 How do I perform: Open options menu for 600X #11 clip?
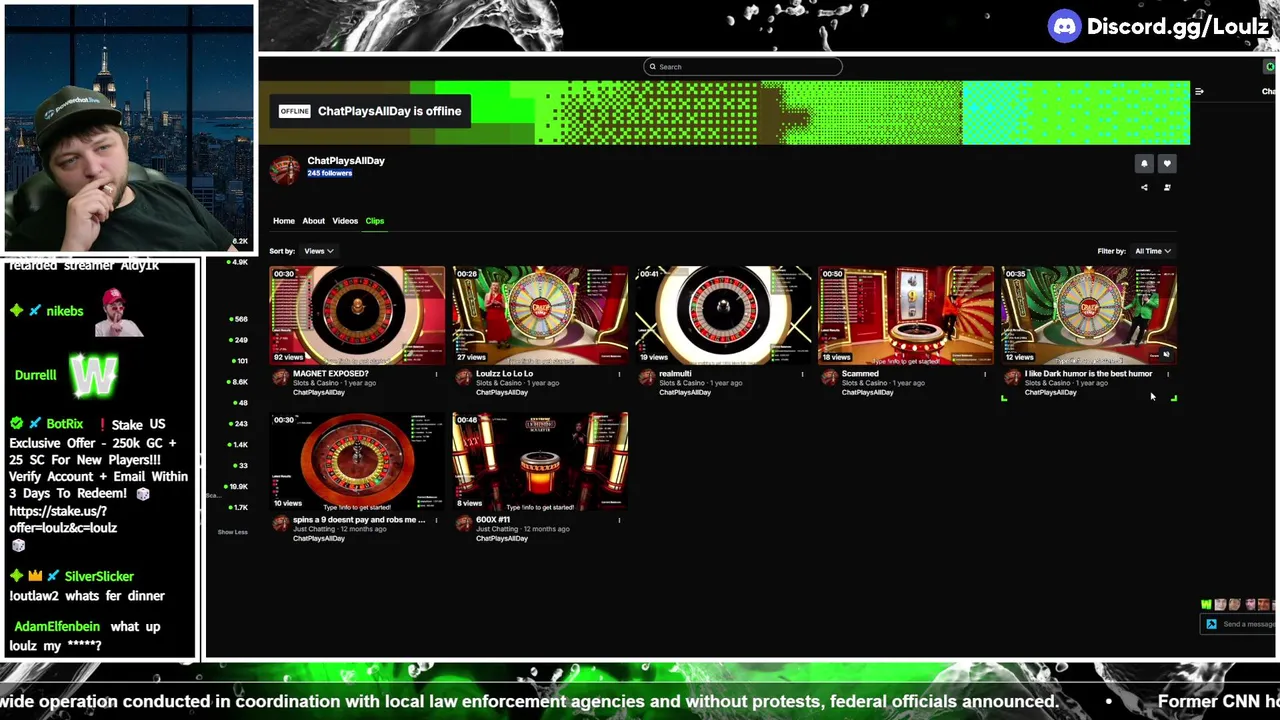pos(619,520)
